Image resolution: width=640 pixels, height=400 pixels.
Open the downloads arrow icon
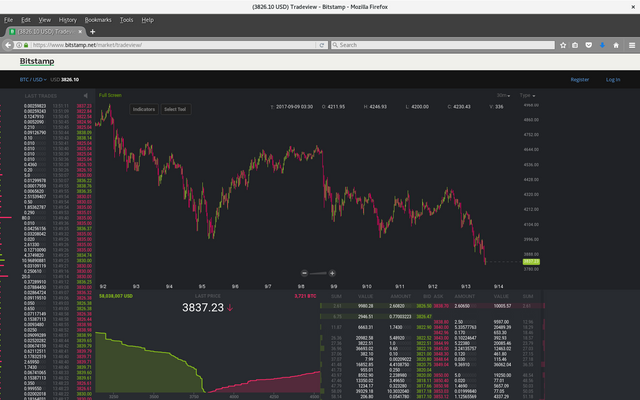602,45
